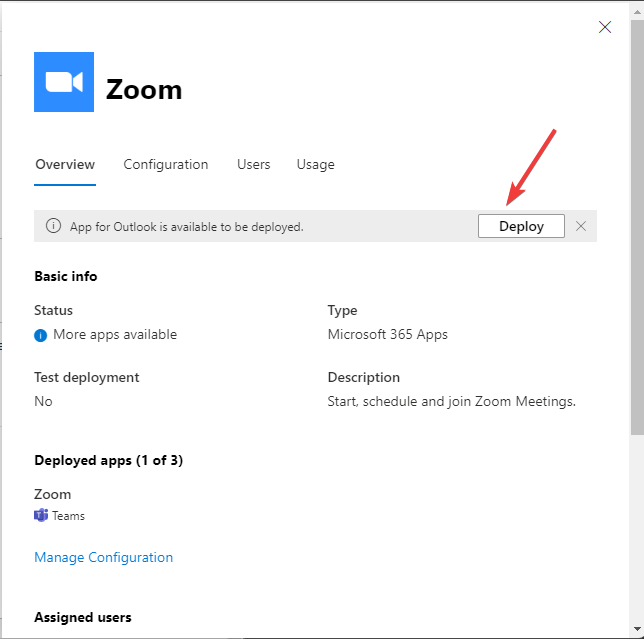Click the Teams icon under Deployed apps
Screen dimensions: 644x639
[41, 516]
